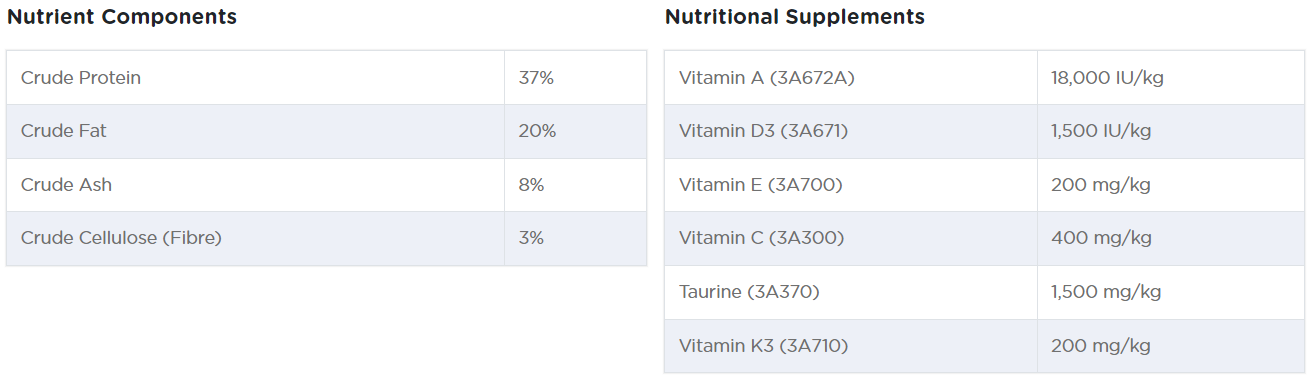Screen dimensions: 1313x386
Task: Select the Crude Protein cell
Action: click(x=255, y=78)
